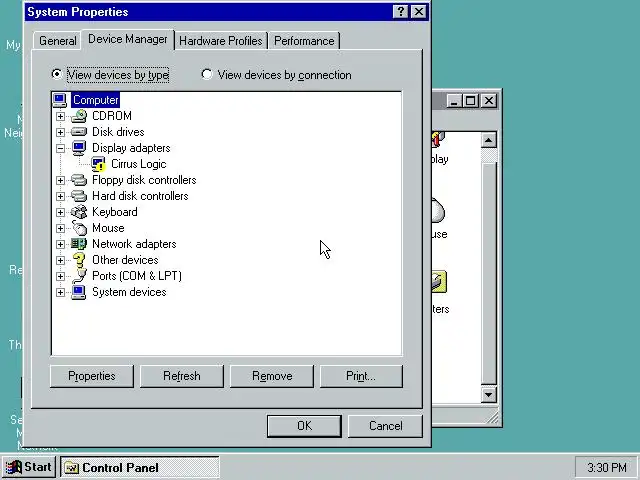Click the Cirrus Logic warning icon
Image resolution: width=640 pixels, height=480 pixels.
tap(98, 164)
